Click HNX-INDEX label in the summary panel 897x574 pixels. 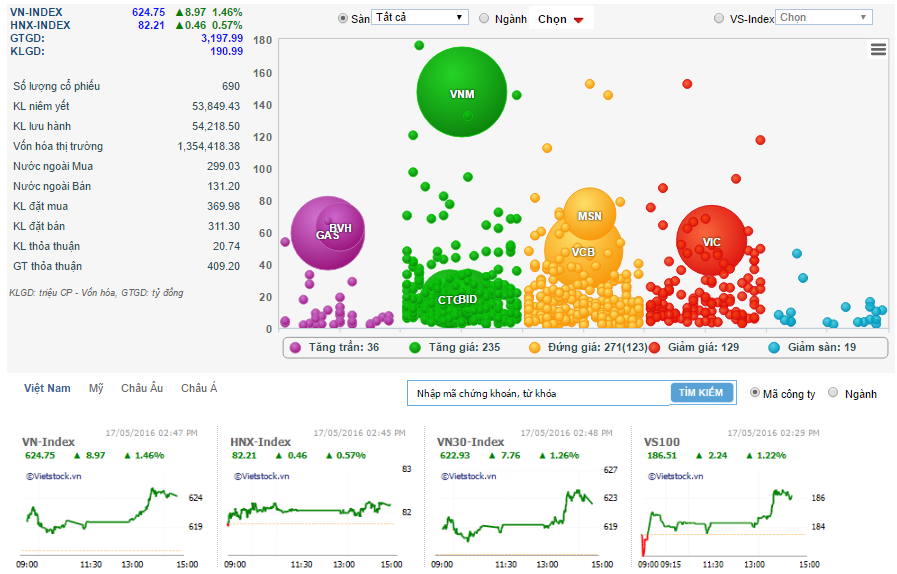tap(40, 25)
